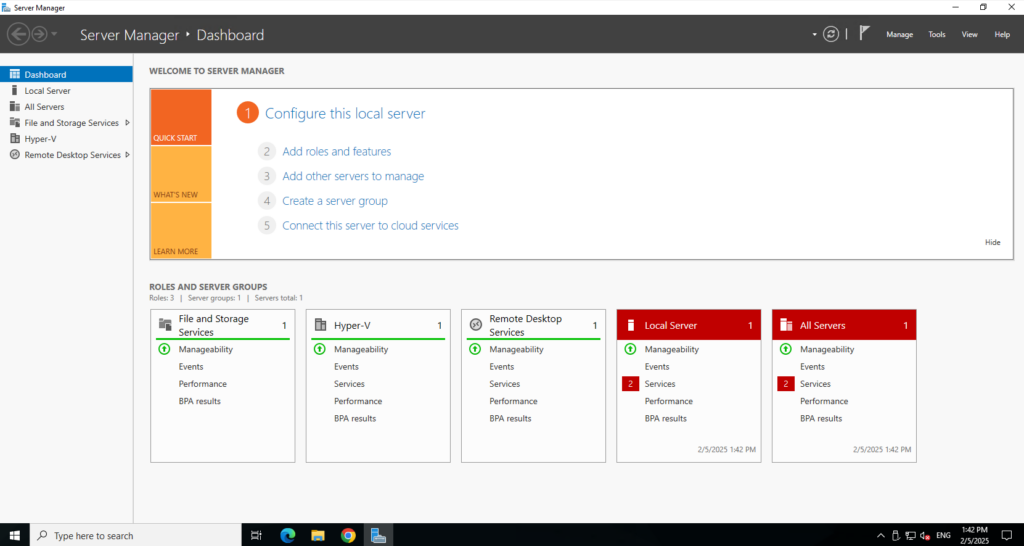The height and width of the screenshot is (546, 1024).
Task: Open the Manage menu
Action: pyautogui.click(x=899, y=34)
